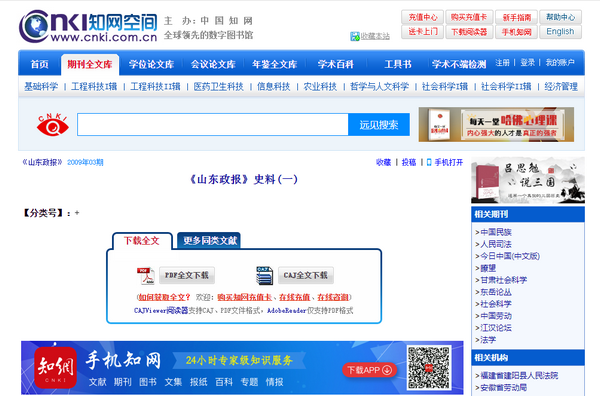Open the 学位论文库 navigation tab

click(x=151, y=64)
